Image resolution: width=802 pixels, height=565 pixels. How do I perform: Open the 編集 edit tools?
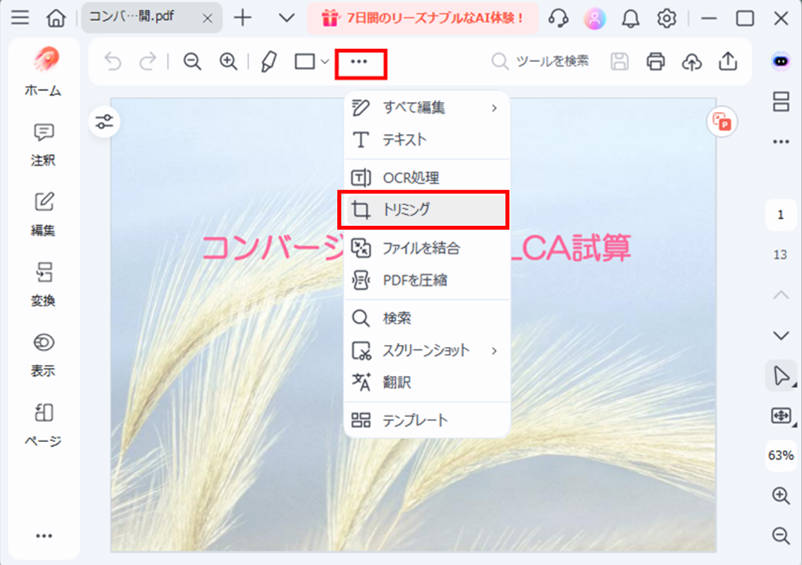(43, 215)
